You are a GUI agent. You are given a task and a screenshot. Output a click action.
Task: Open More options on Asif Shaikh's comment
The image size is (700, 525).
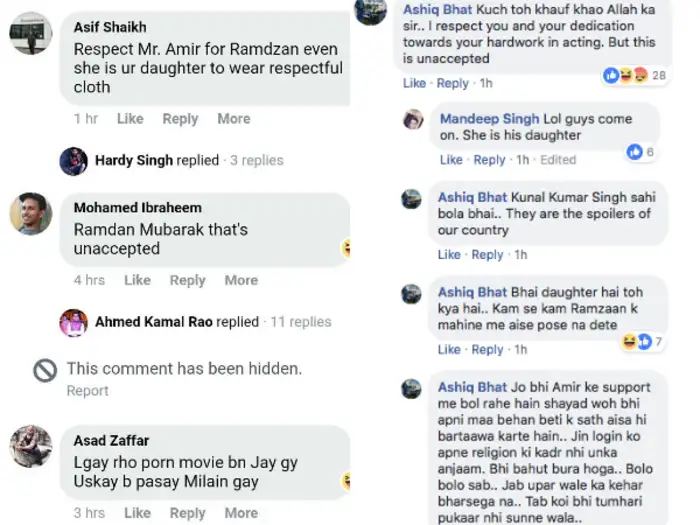234,118
